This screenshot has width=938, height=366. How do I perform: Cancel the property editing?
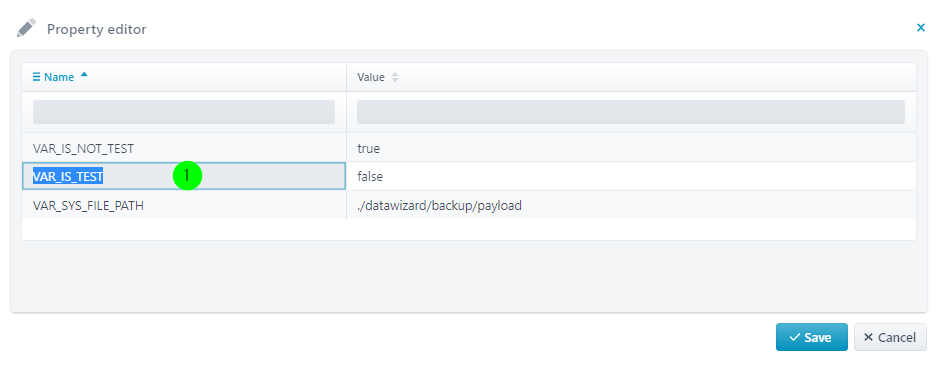coord(890,337)
